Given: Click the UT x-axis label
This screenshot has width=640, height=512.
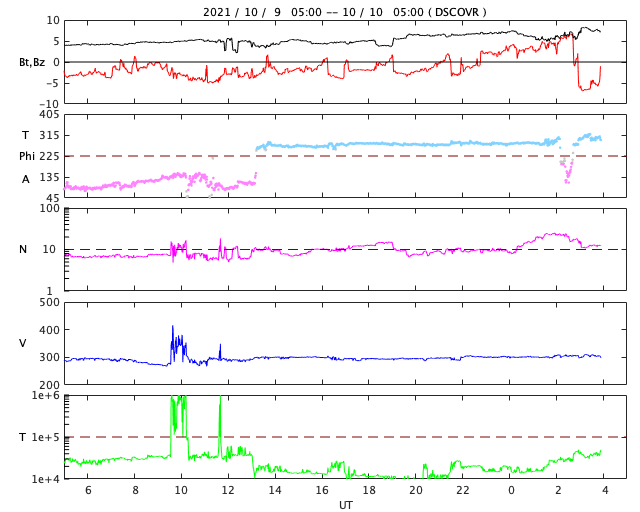Looking at the screenshot, I should 345,505.
